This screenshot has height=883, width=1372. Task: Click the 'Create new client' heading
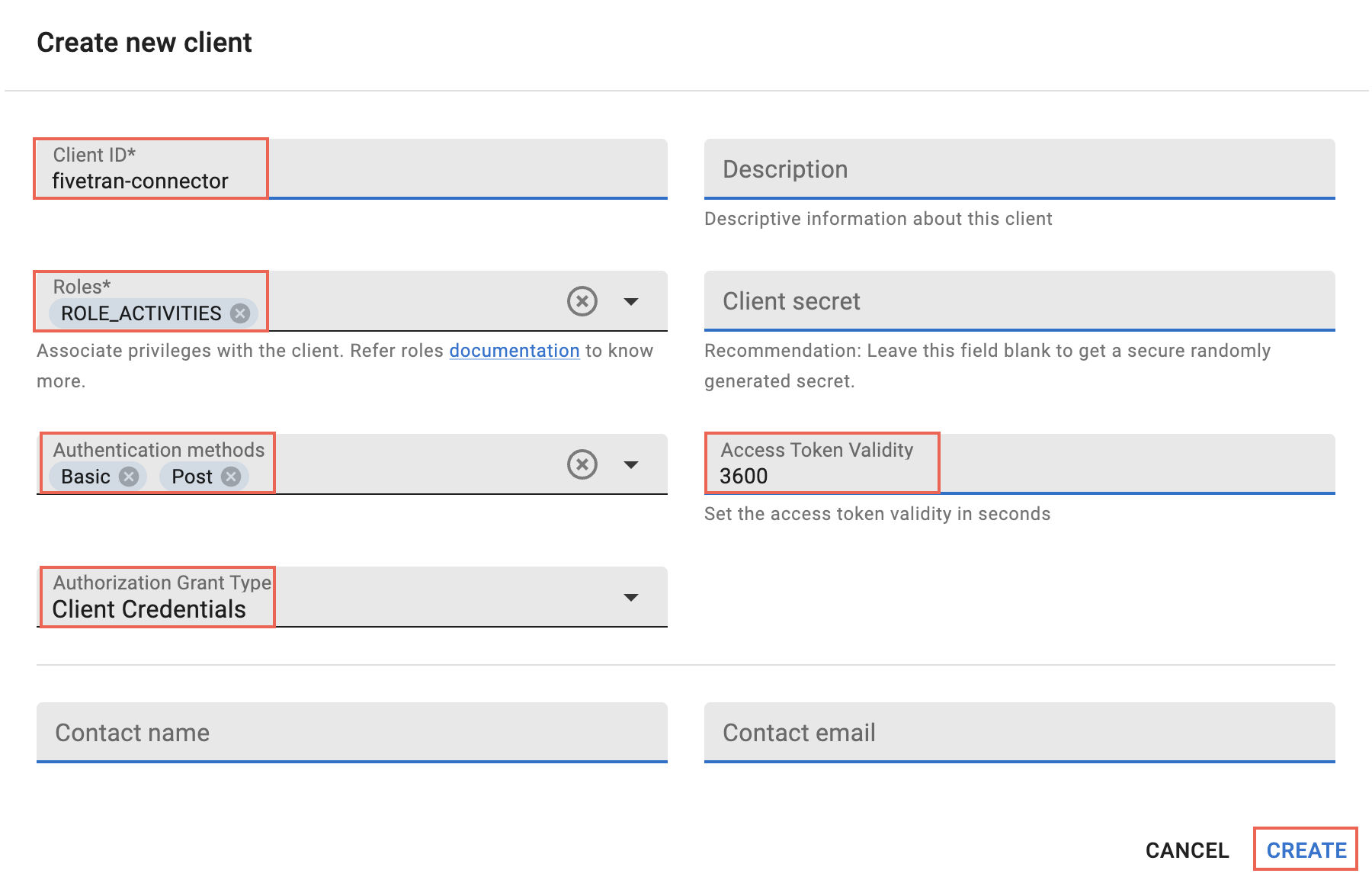click(144, 43)
